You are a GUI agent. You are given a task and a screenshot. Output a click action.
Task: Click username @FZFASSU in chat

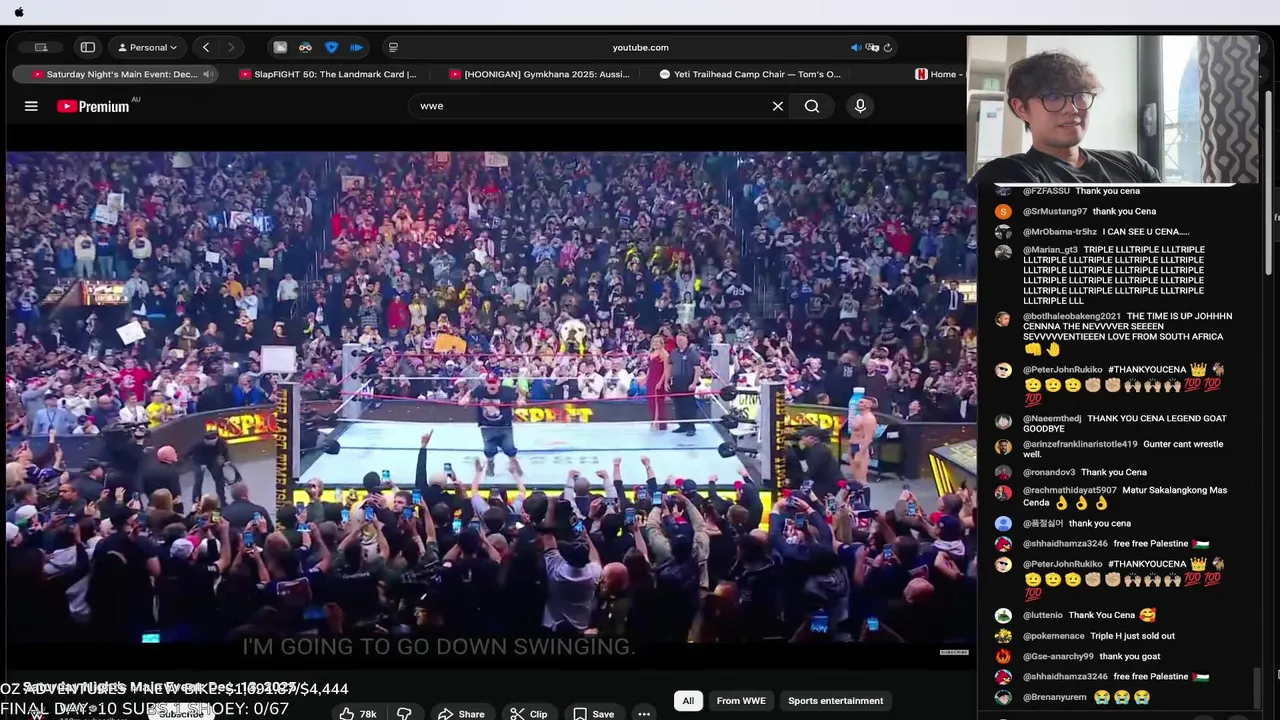click(1046, 191)
